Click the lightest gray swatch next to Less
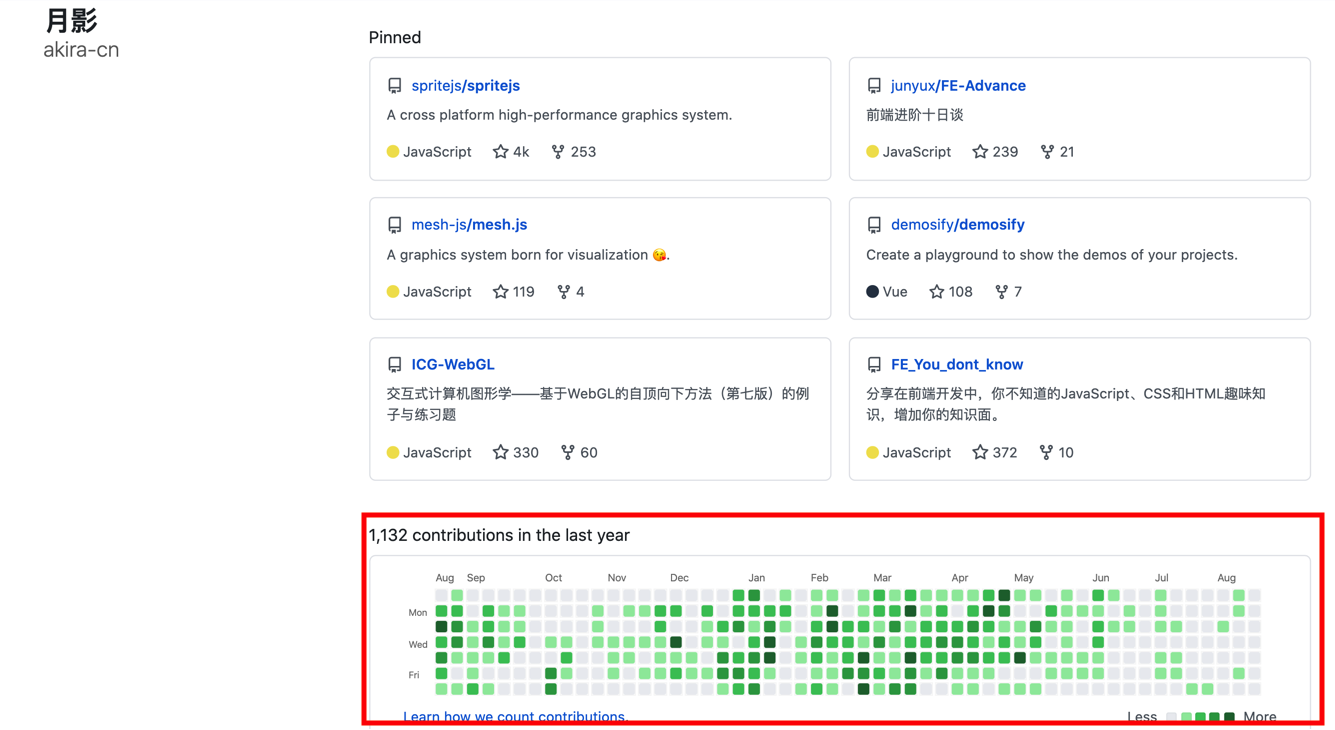Image resolution: width=1335 pixels, height=730 pixels. (x=1172, y=717)
